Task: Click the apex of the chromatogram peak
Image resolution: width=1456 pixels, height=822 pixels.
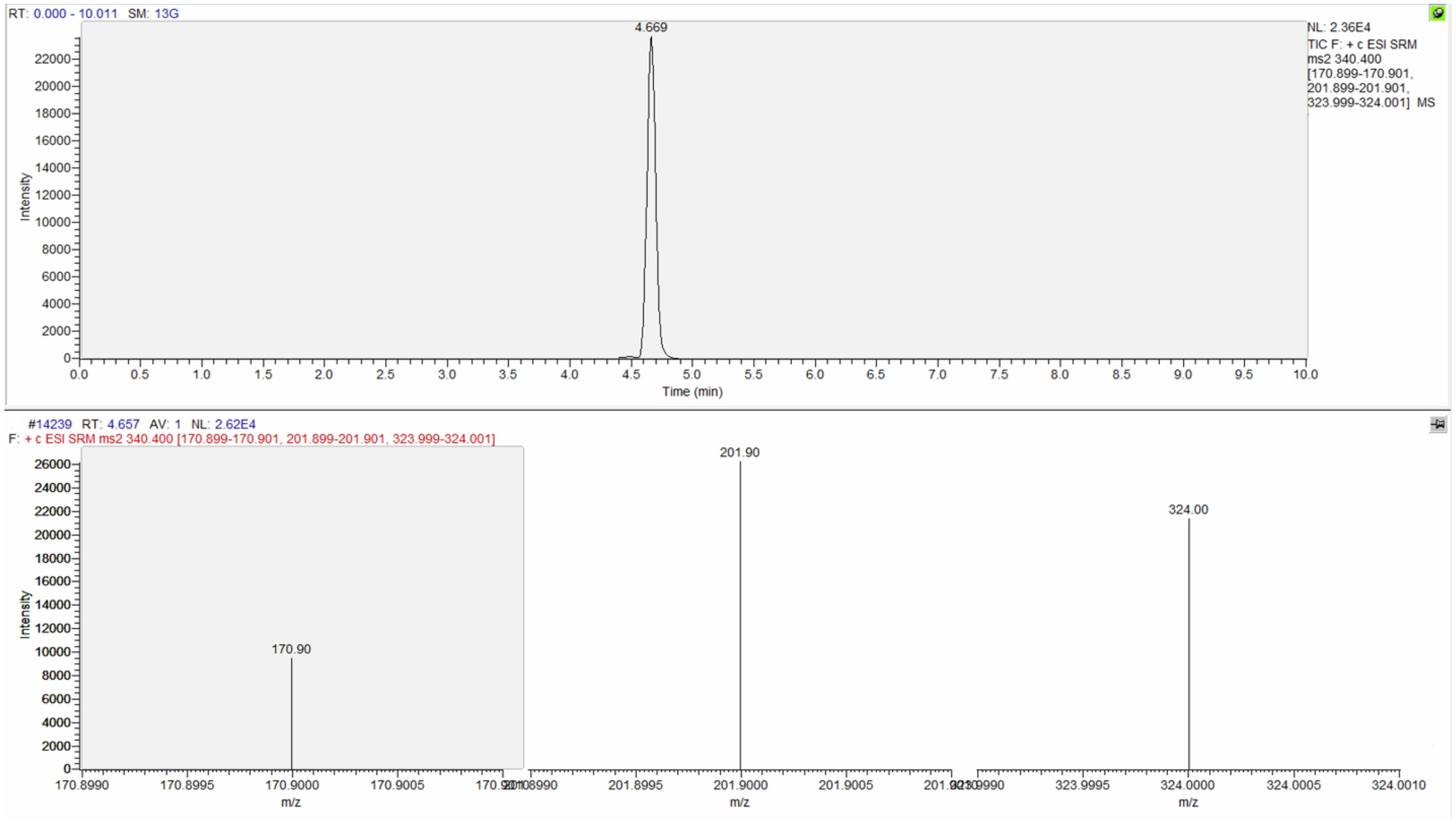Action: [651, 38]
